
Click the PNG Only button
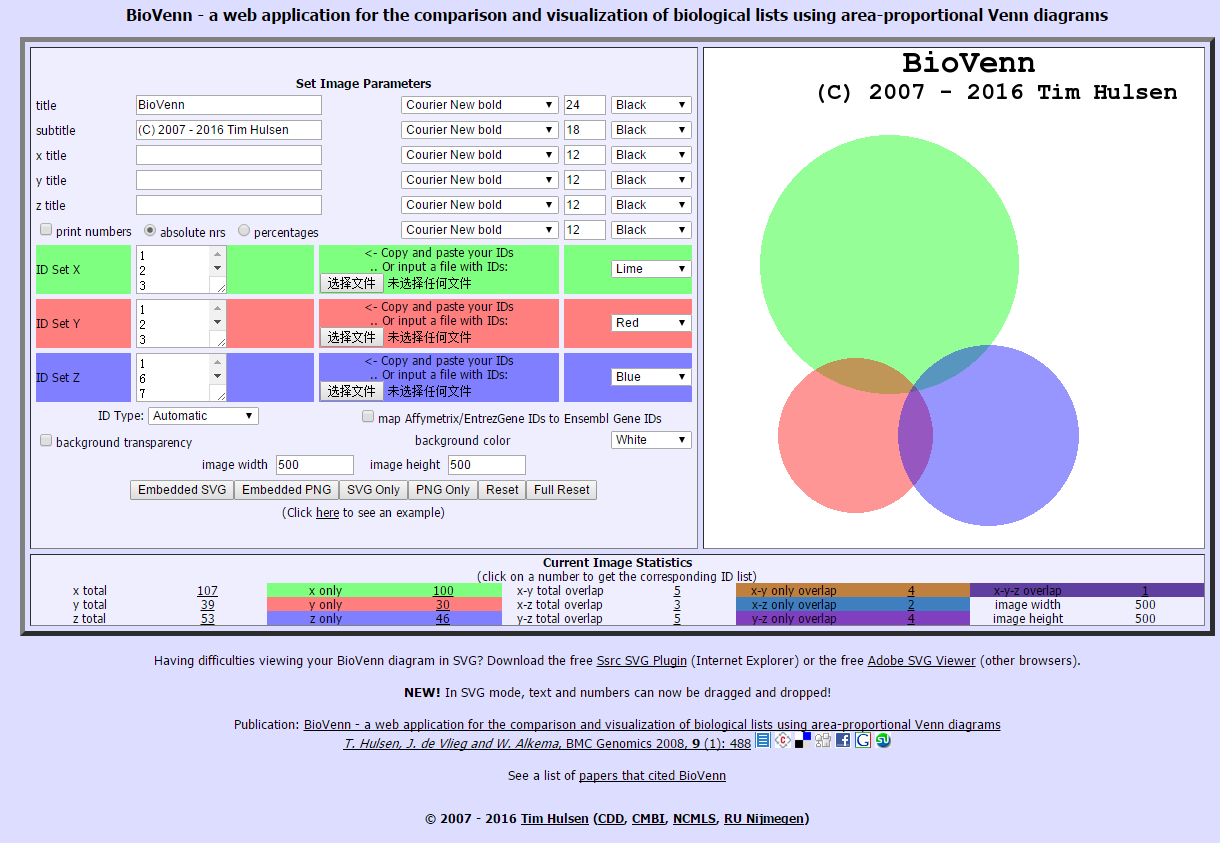(x=443, y=490)
